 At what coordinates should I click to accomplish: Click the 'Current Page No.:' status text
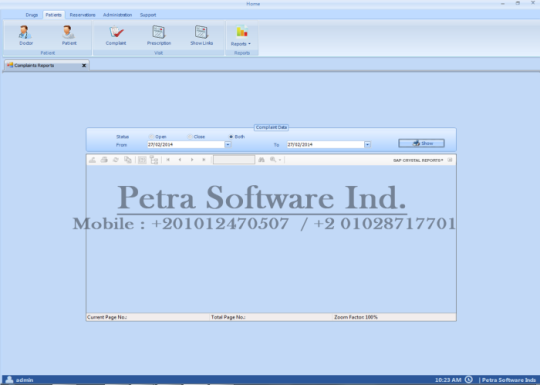coord(107,317)
